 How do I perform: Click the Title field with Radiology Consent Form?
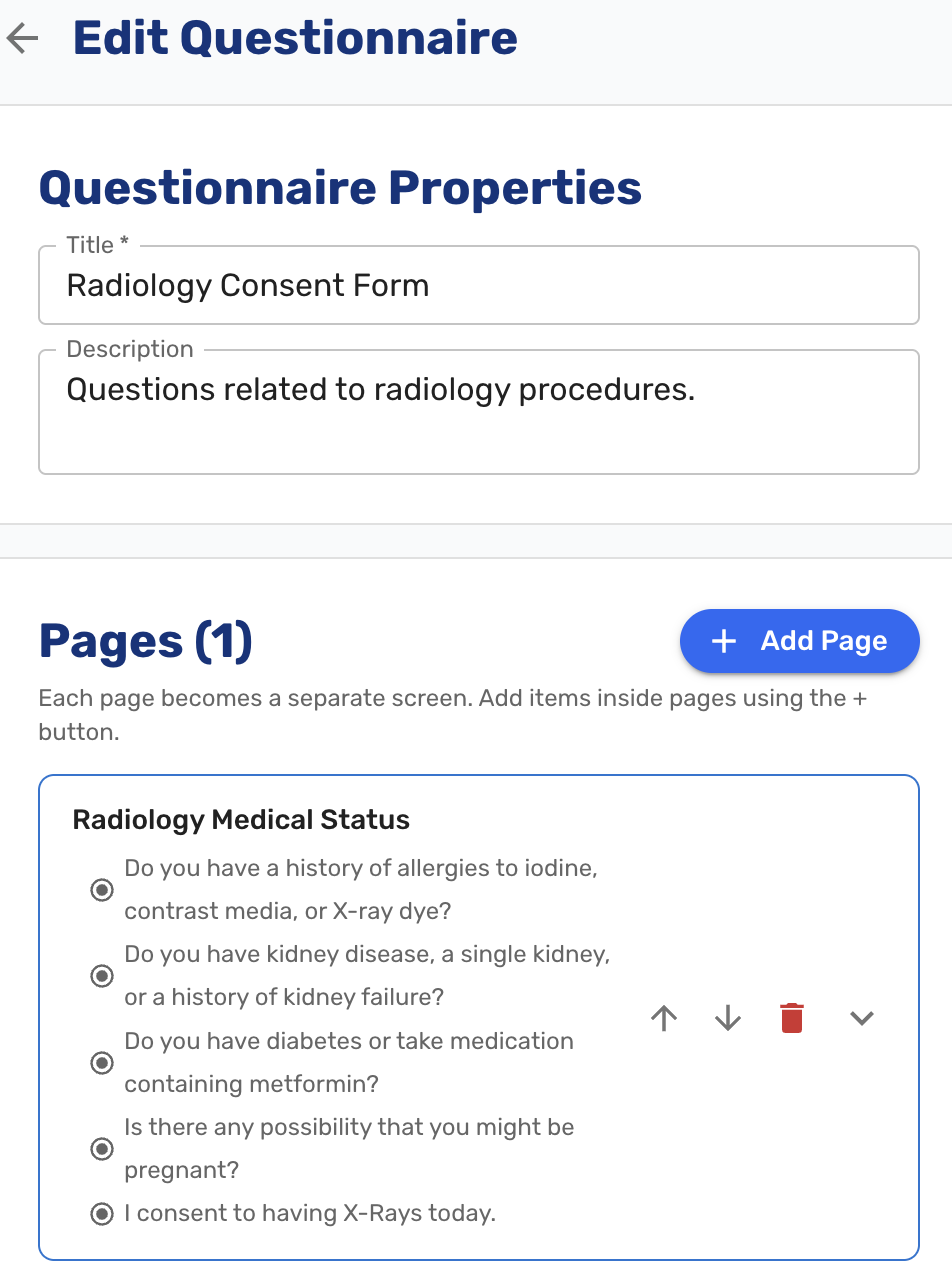[x=478, y=285]
